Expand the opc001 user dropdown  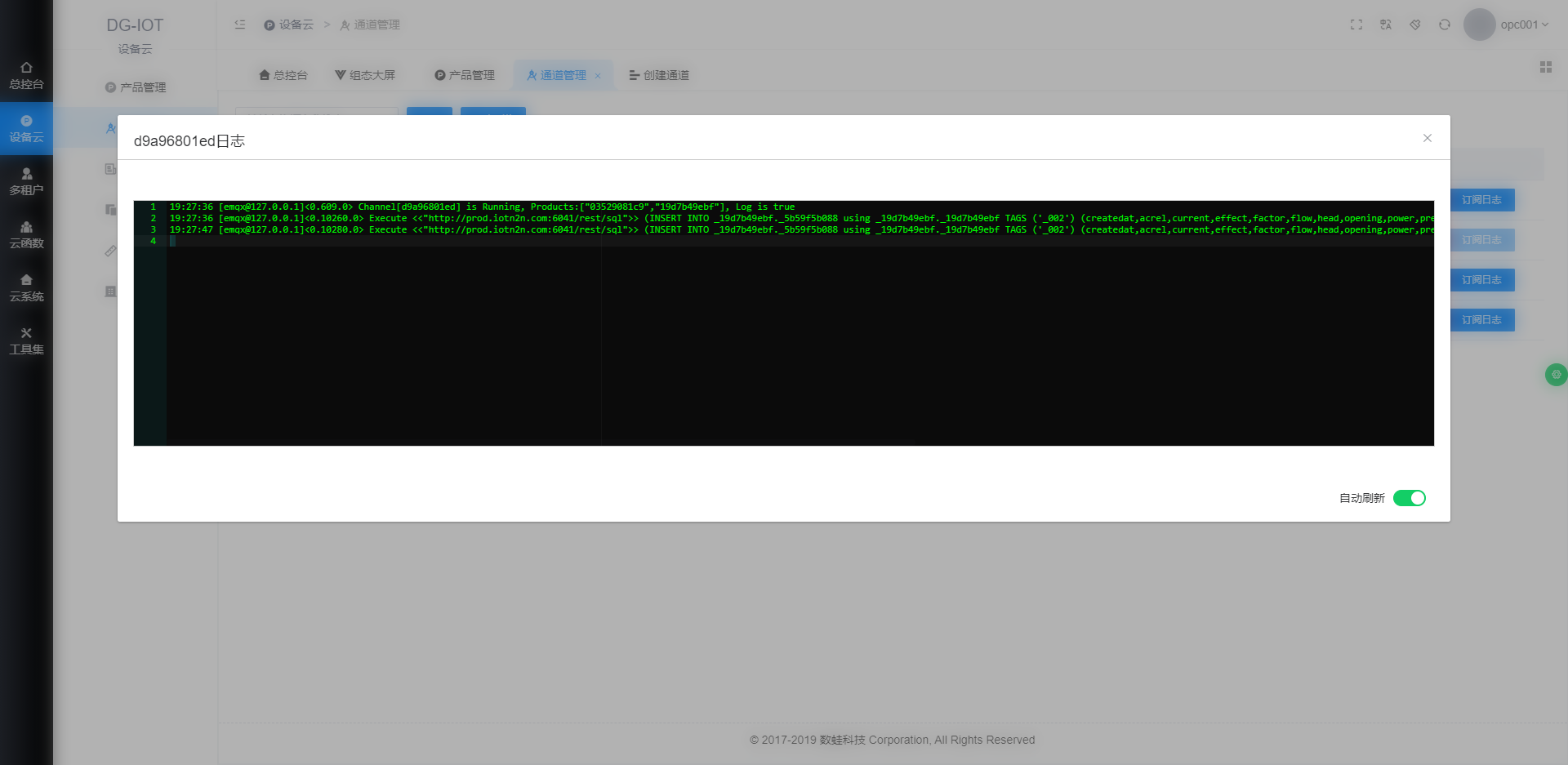(x=1525, y=24)
